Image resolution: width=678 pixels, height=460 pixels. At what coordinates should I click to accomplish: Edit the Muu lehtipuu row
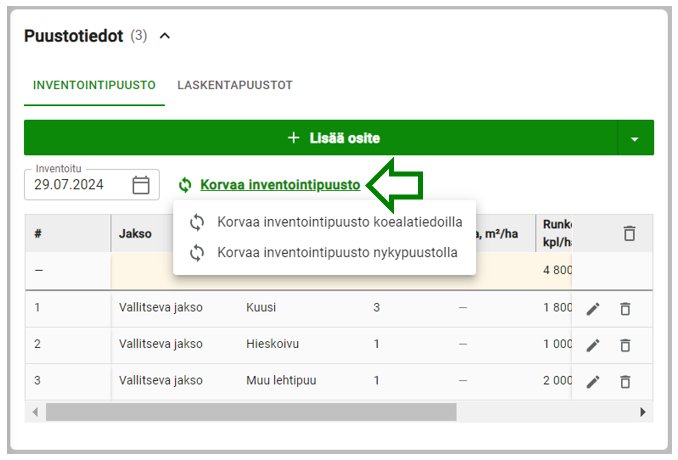[593, 382]
